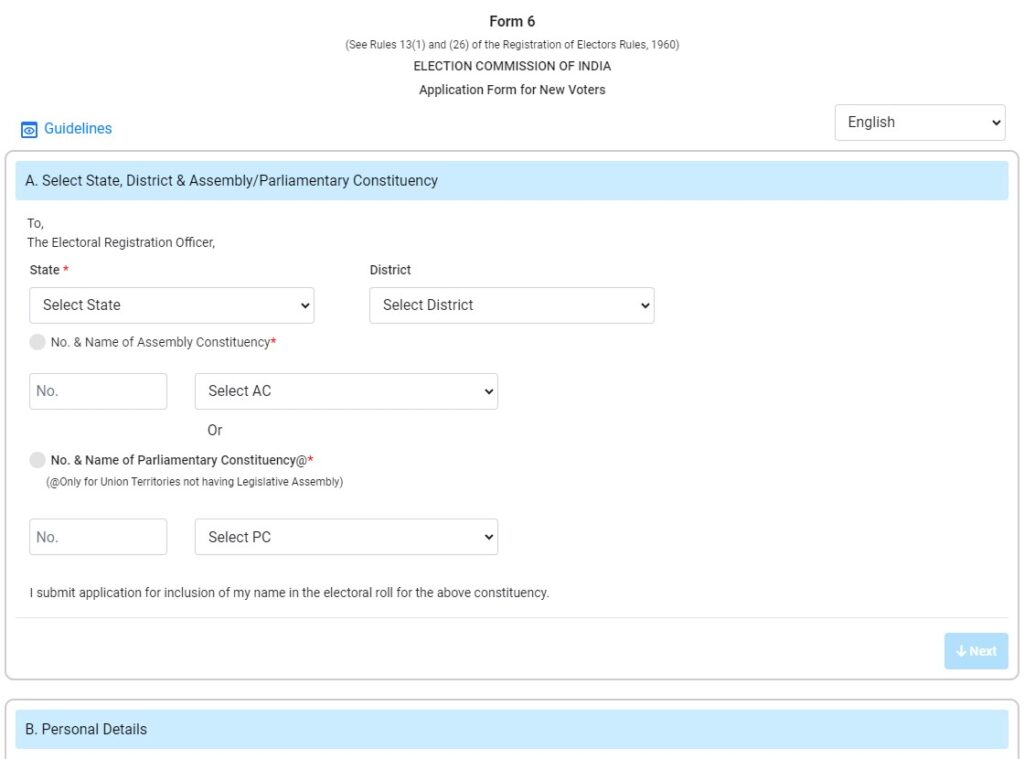This screenshot has width=1024, height=759.
Task: Open the Select PC dropdown
Action: (345, 537)
